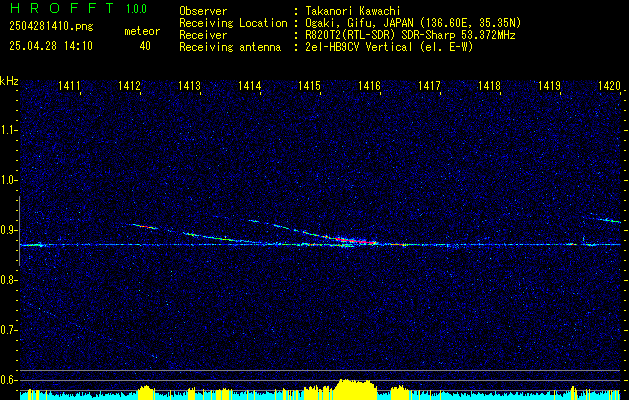
Task: Click time axis label 1418
Action: pyautogui.click(x=489, y=85)
